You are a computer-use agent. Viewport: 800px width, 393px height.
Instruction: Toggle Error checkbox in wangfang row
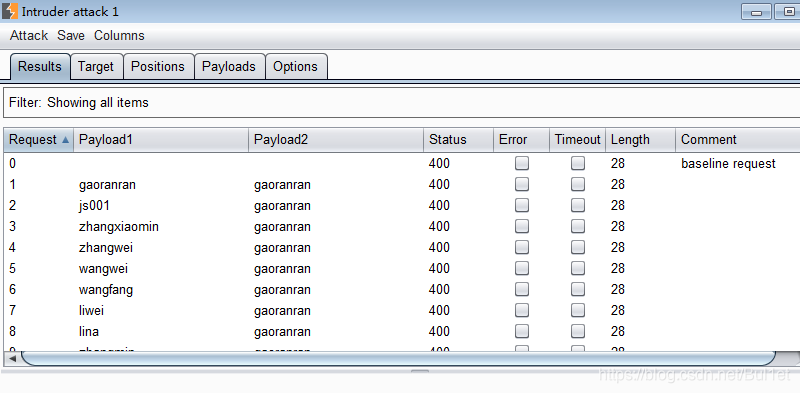(x=522, y=289)
